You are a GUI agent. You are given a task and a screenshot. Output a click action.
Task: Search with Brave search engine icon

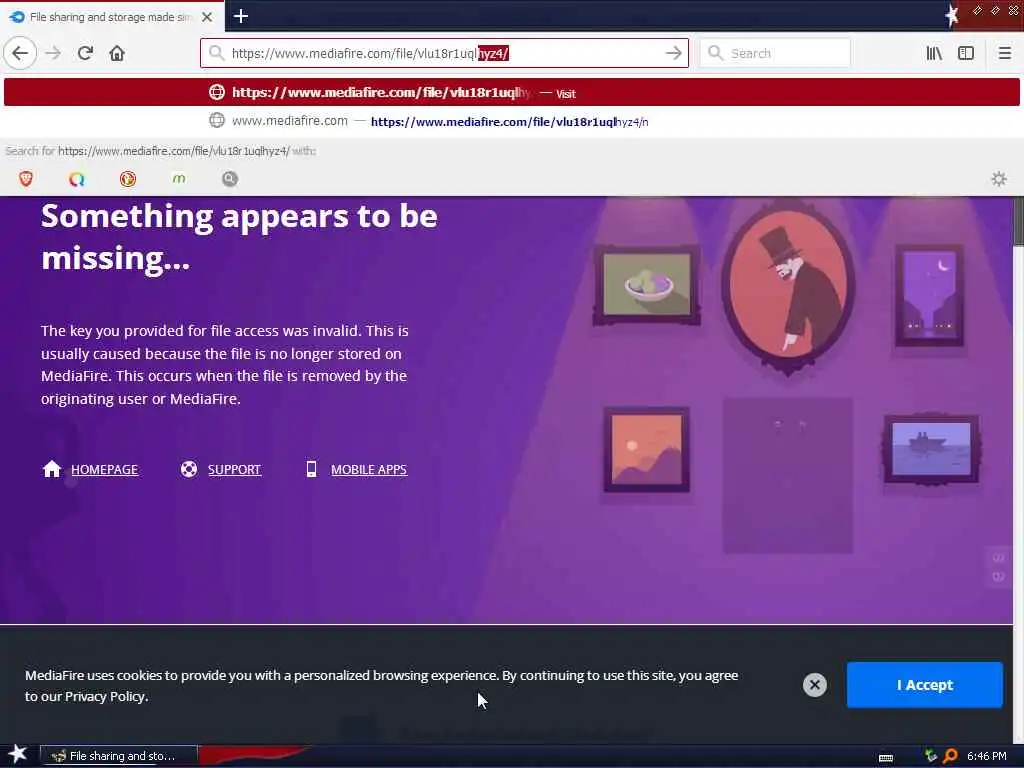25,179
